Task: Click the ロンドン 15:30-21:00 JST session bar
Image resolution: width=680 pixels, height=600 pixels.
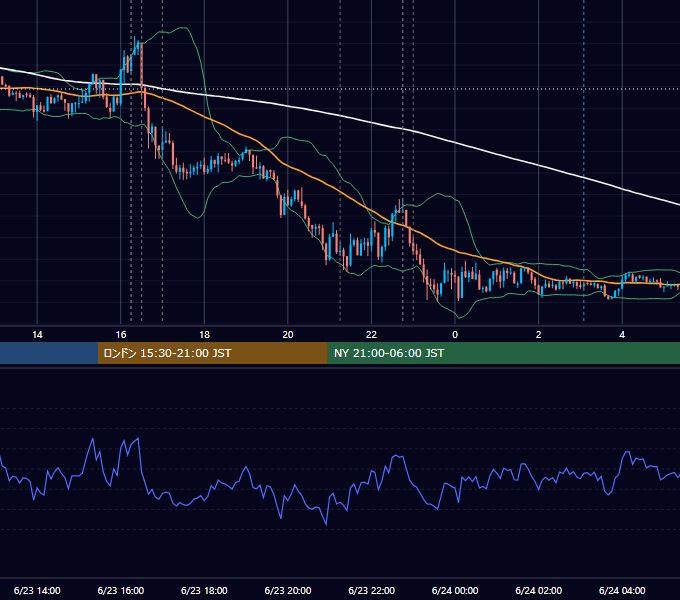Action: [x=212, y=353]
